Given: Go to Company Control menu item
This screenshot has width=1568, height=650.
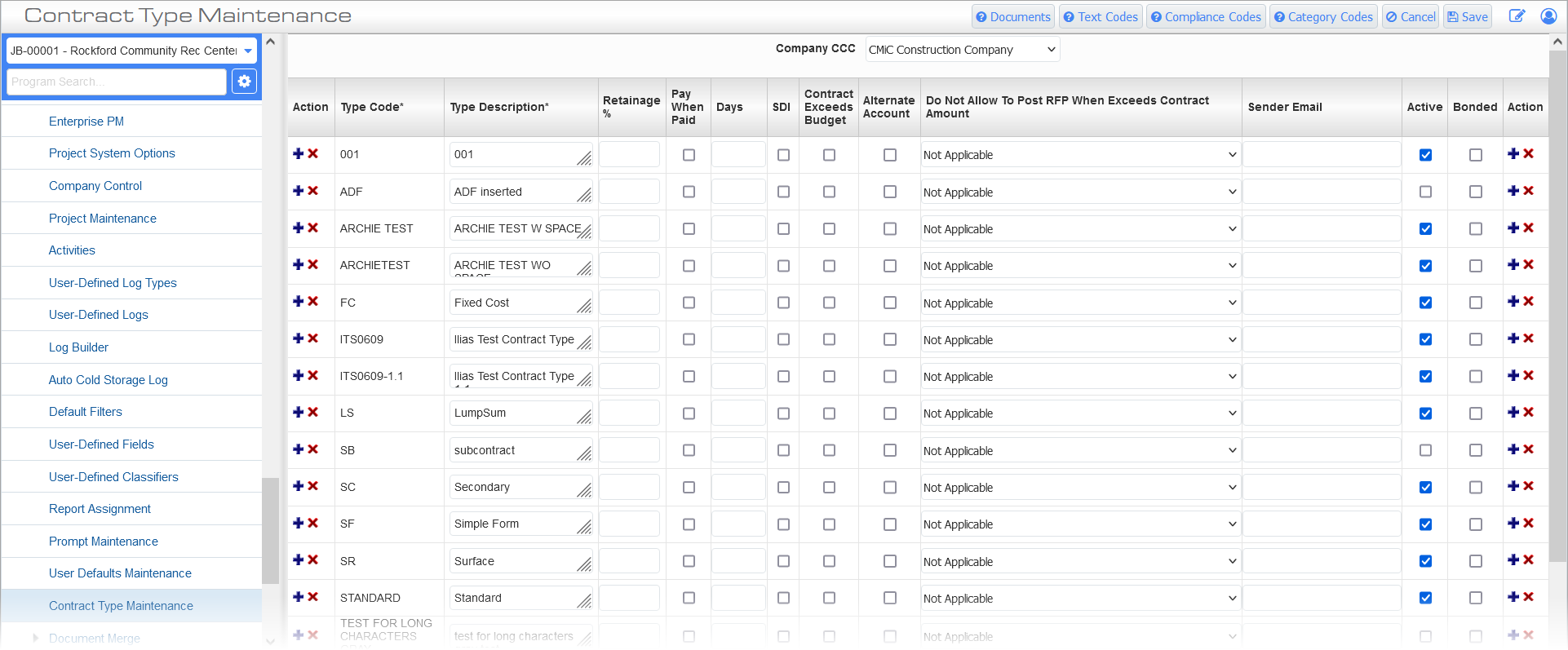Looking at the screenshot, I should pyautogui.click(x=95, y=186).
